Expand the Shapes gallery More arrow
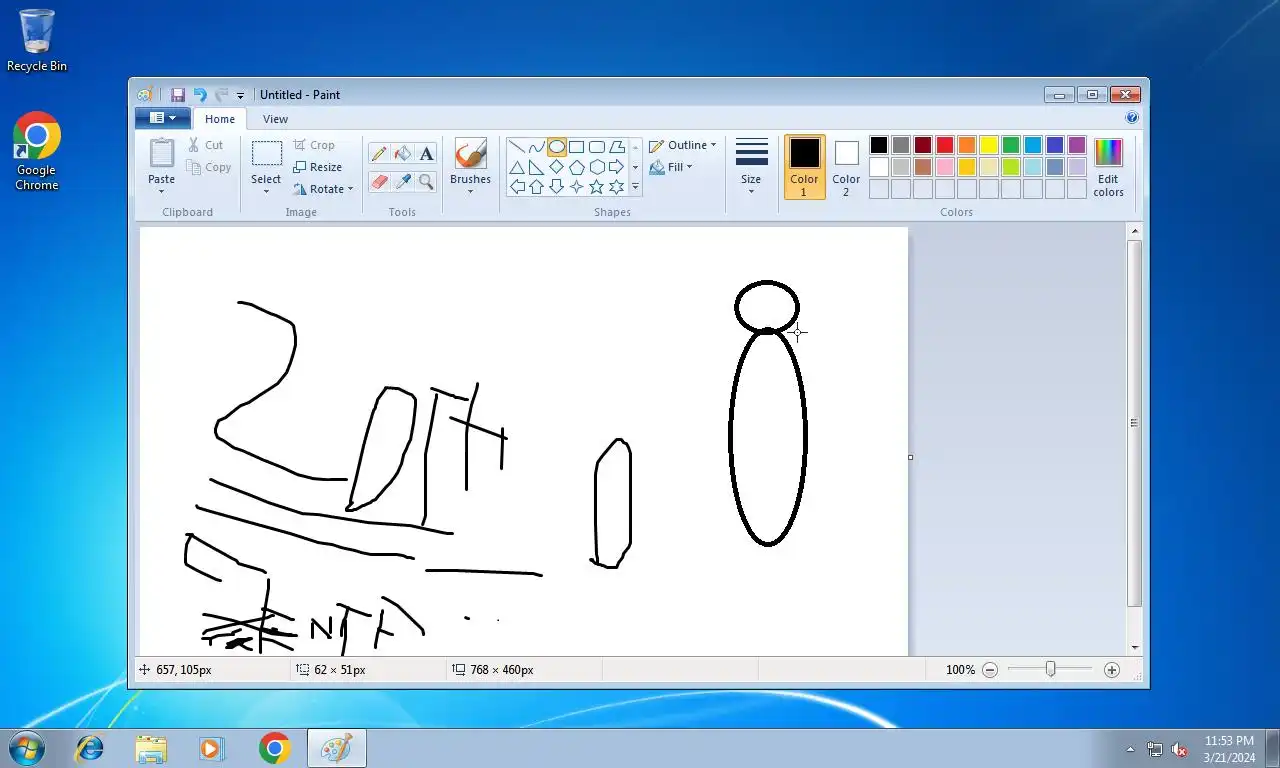 [x=635, y=187]
